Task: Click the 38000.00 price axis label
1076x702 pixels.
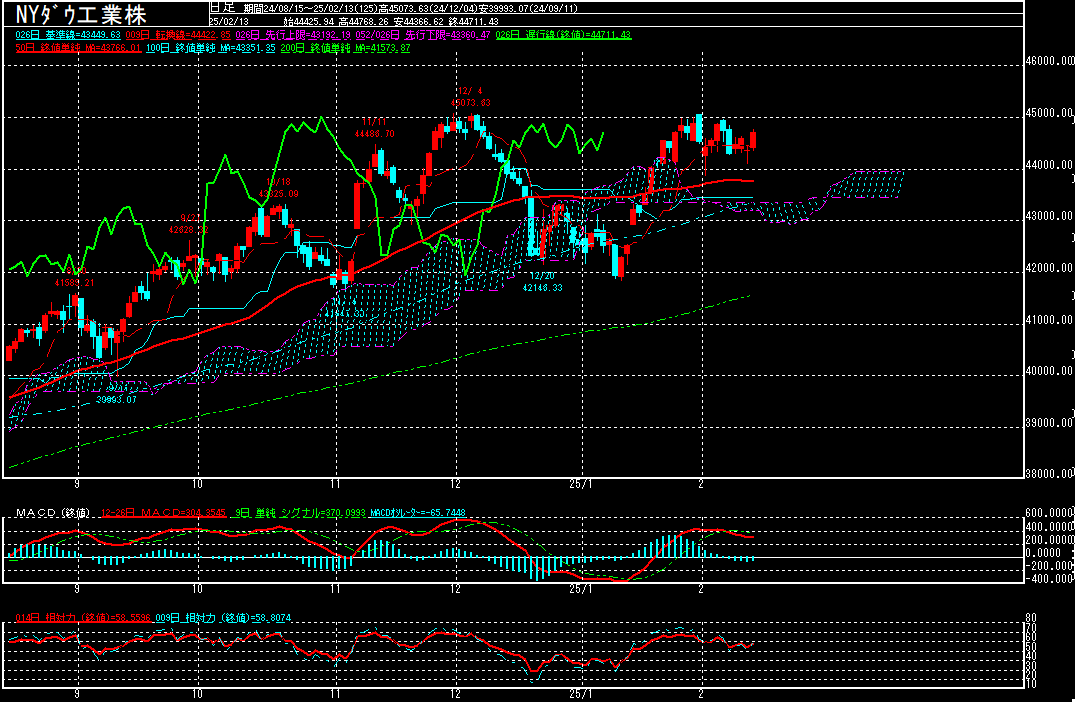Action: pos(1049,473)
